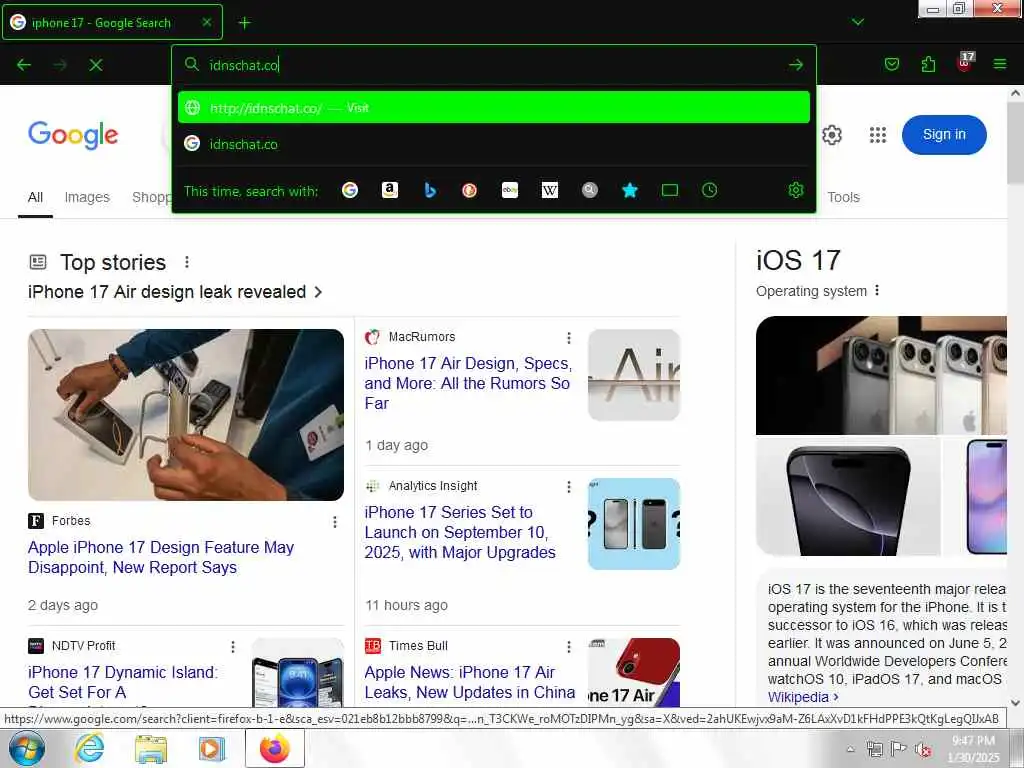Image resolution: width=1024 pixels, height=768 pixels.
Task: Open the Firefox hamburger application menu
Action: point(1000,64)
